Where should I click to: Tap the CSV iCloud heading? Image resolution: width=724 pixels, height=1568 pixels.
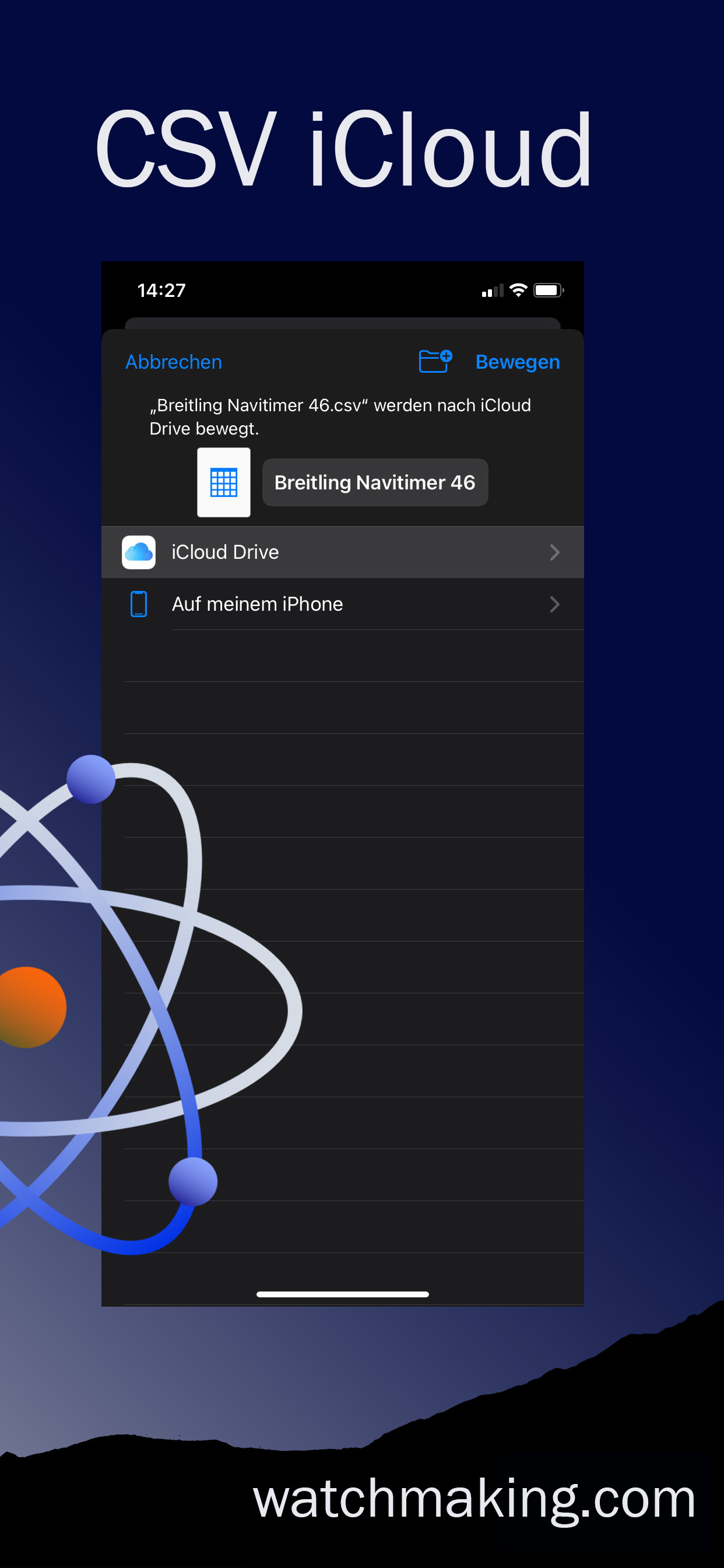click(x=344, y=149)
